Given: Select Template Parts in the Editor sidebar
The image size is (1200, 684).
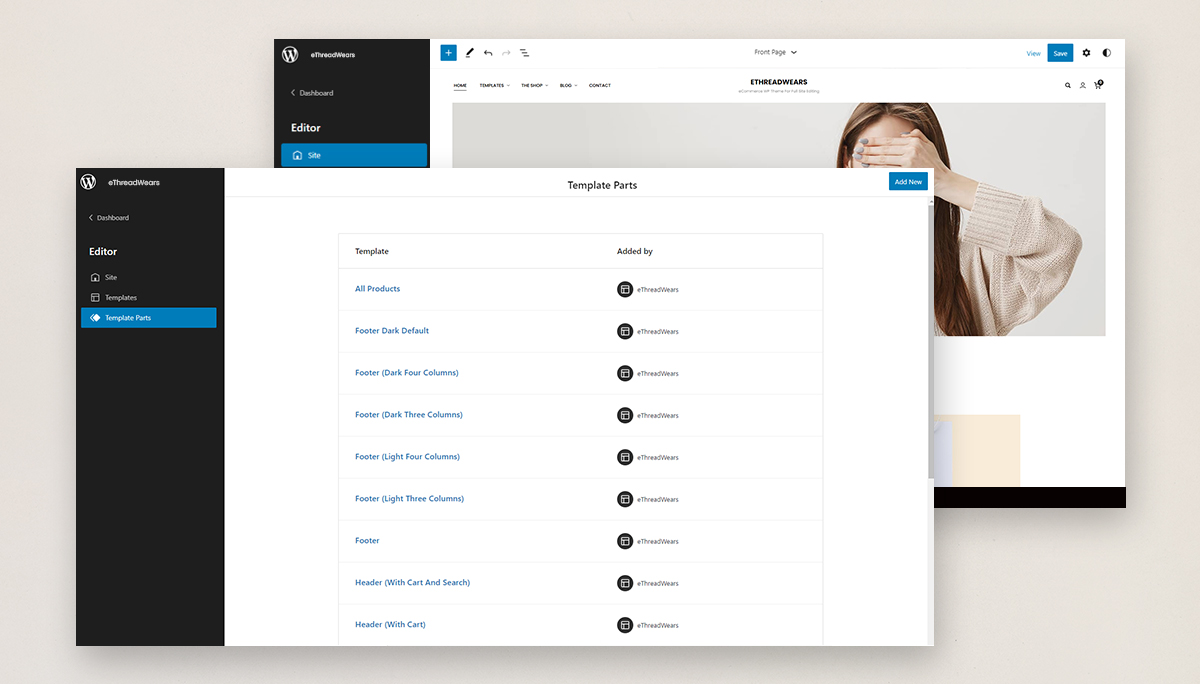Looking at the screenshot, I should (148, 318).
